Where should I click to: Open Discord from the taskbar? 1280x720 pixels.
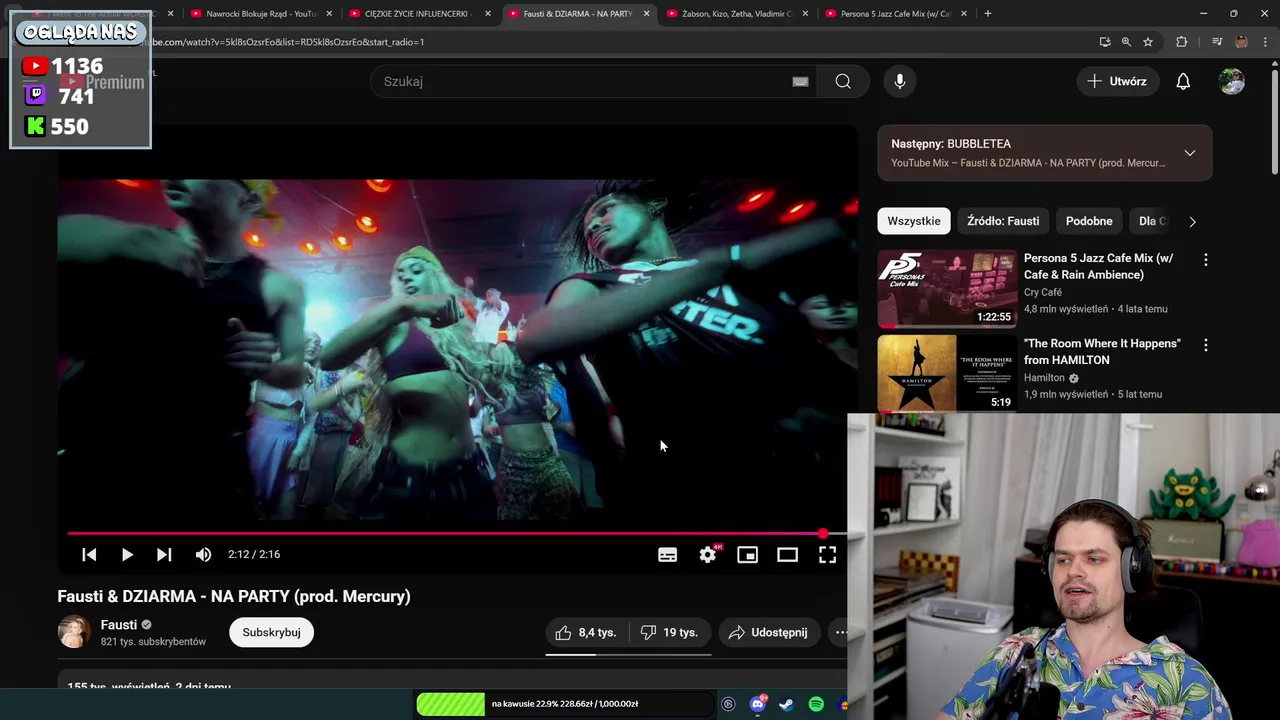(x=758, y=704)
